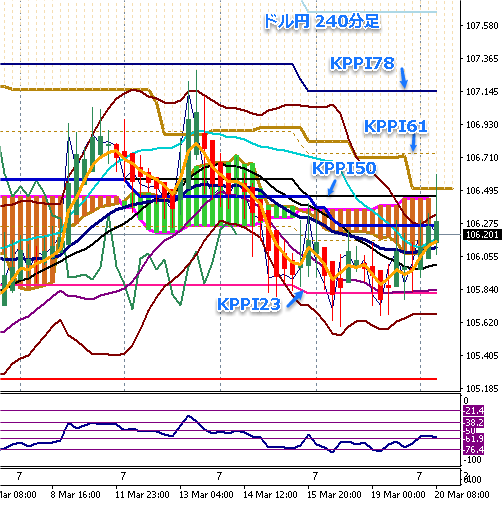This screenshot has height=505, width=503.
Task: Click the 106.055 price axis label
Action: [482, 257]
